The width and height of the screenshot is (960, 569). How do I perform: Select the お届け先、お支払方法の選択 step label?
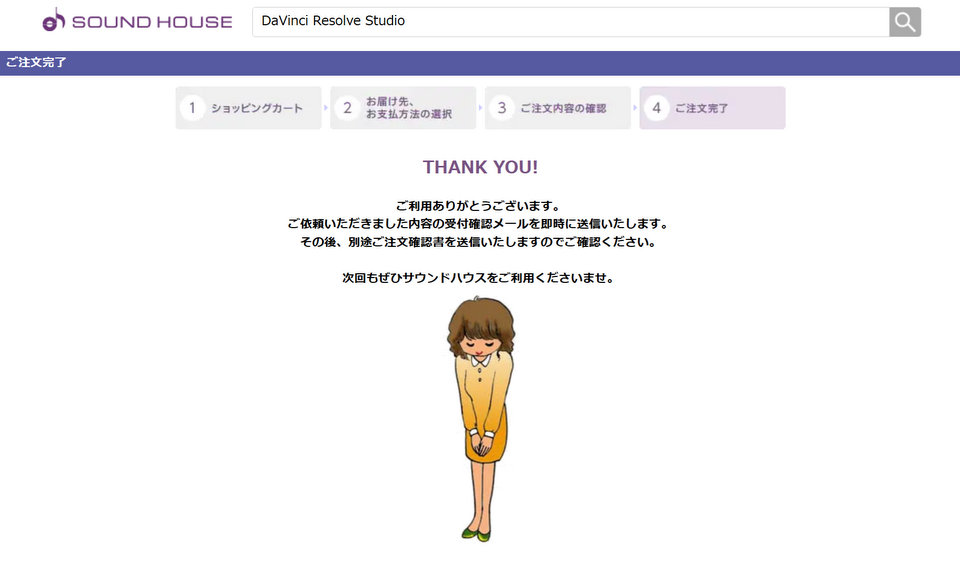click(x=408, y=108)
